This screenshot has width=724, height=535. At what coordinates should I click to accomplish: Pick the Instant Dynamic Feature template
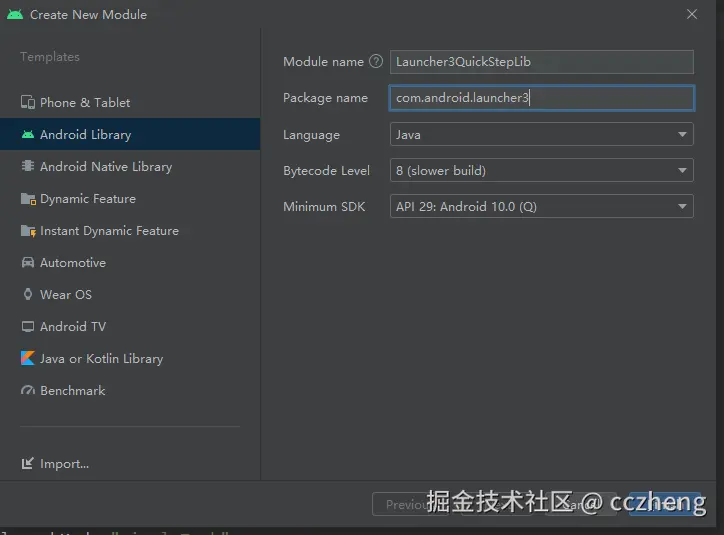(x=130, y=230)
